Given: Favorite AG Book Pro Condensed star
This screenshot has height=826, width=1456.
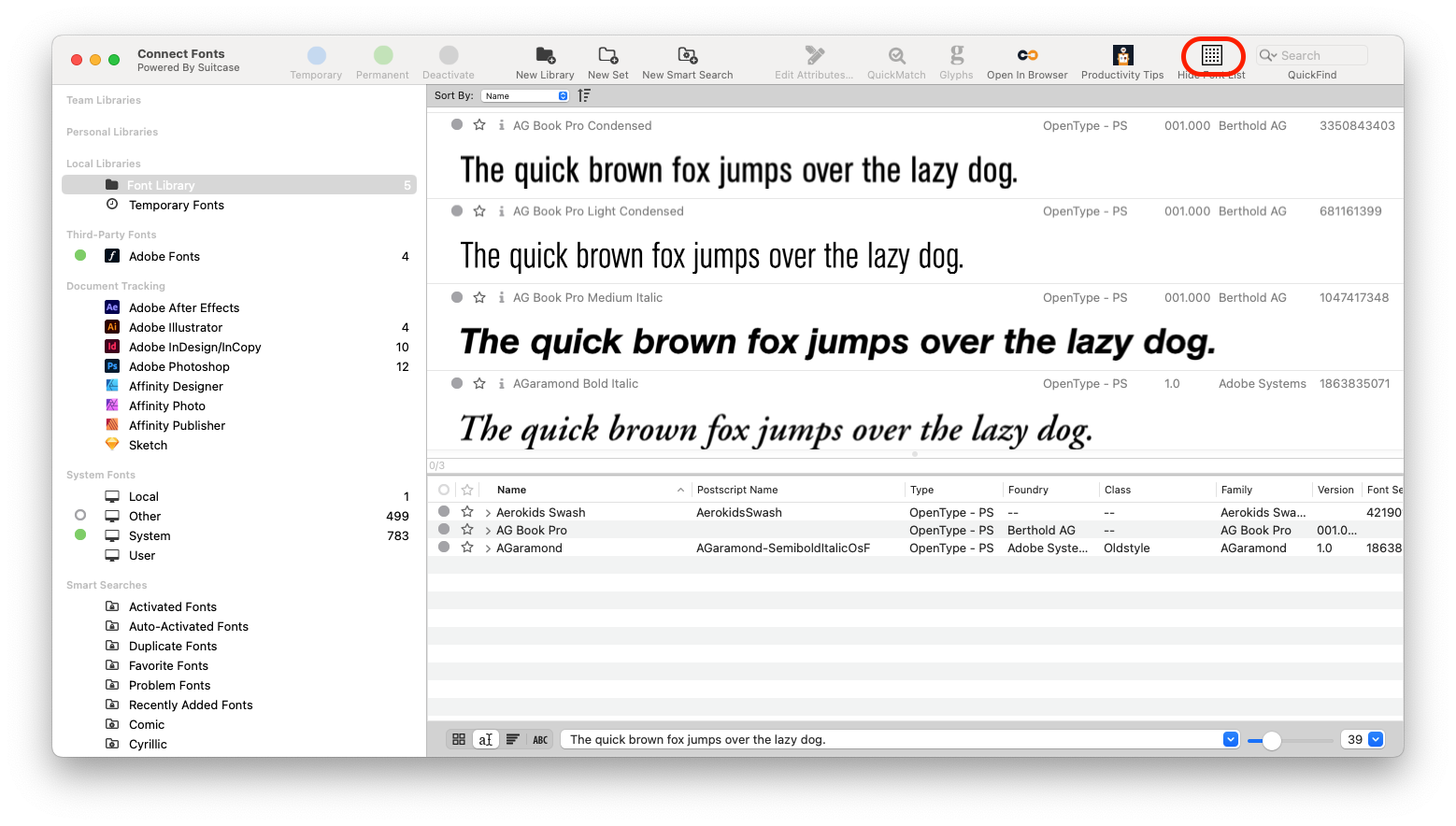Looking at the screenshot, I should 479,124.
